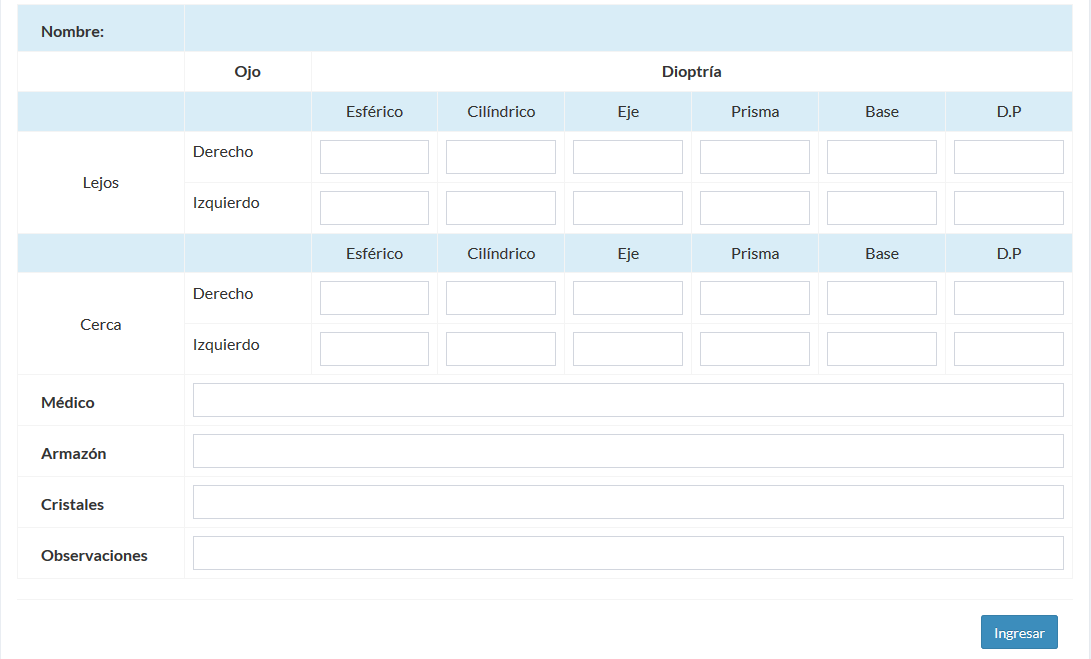Image resolution: width=1091 pixels, height=659 pixels.
Task: Focus Lejos Derecho Eje input field
Action: [x=628, y=157]
